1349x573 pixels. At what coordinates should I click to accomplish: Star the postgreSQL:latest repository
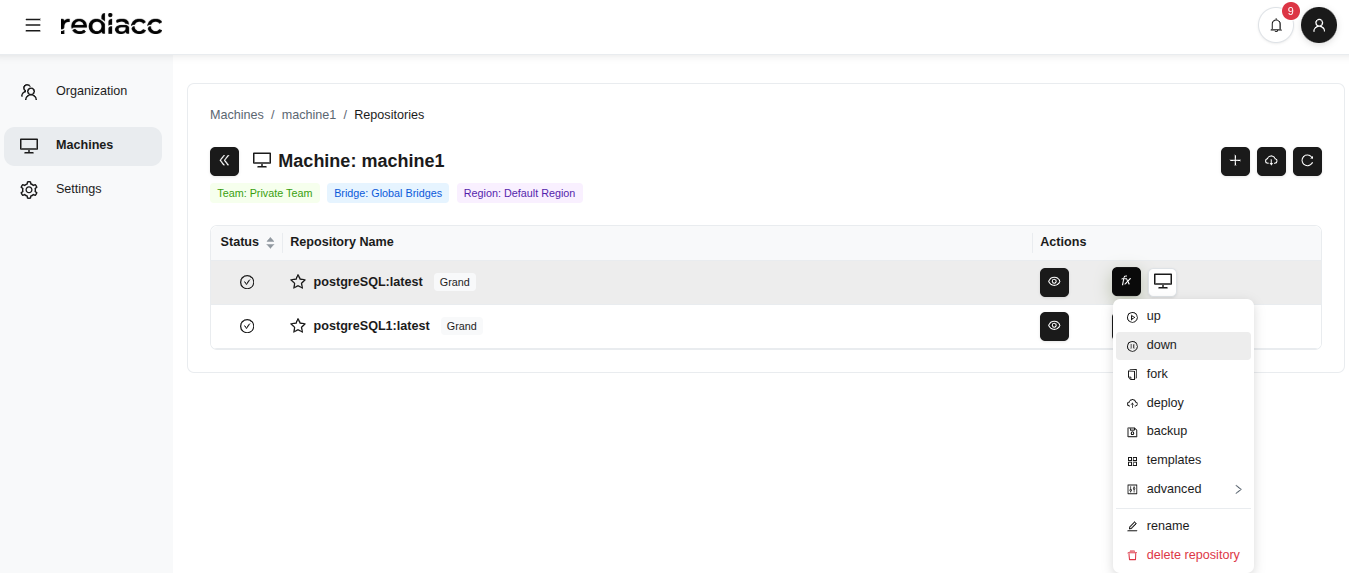pyautogui.click(x=298, y=282)
